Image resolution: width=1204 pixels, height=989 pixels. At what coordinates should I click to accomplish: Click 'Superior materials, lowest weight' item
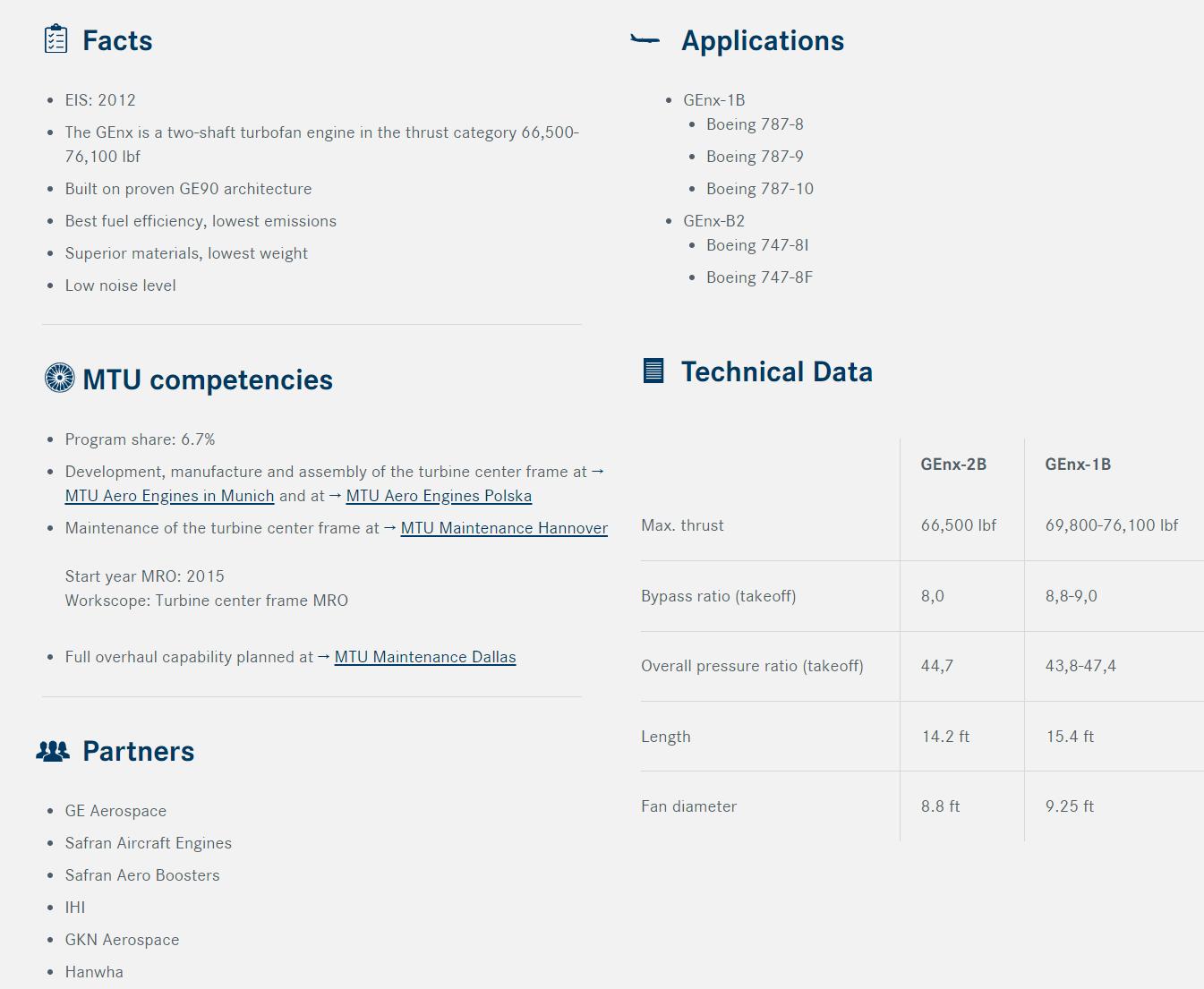tap(186, 253)
